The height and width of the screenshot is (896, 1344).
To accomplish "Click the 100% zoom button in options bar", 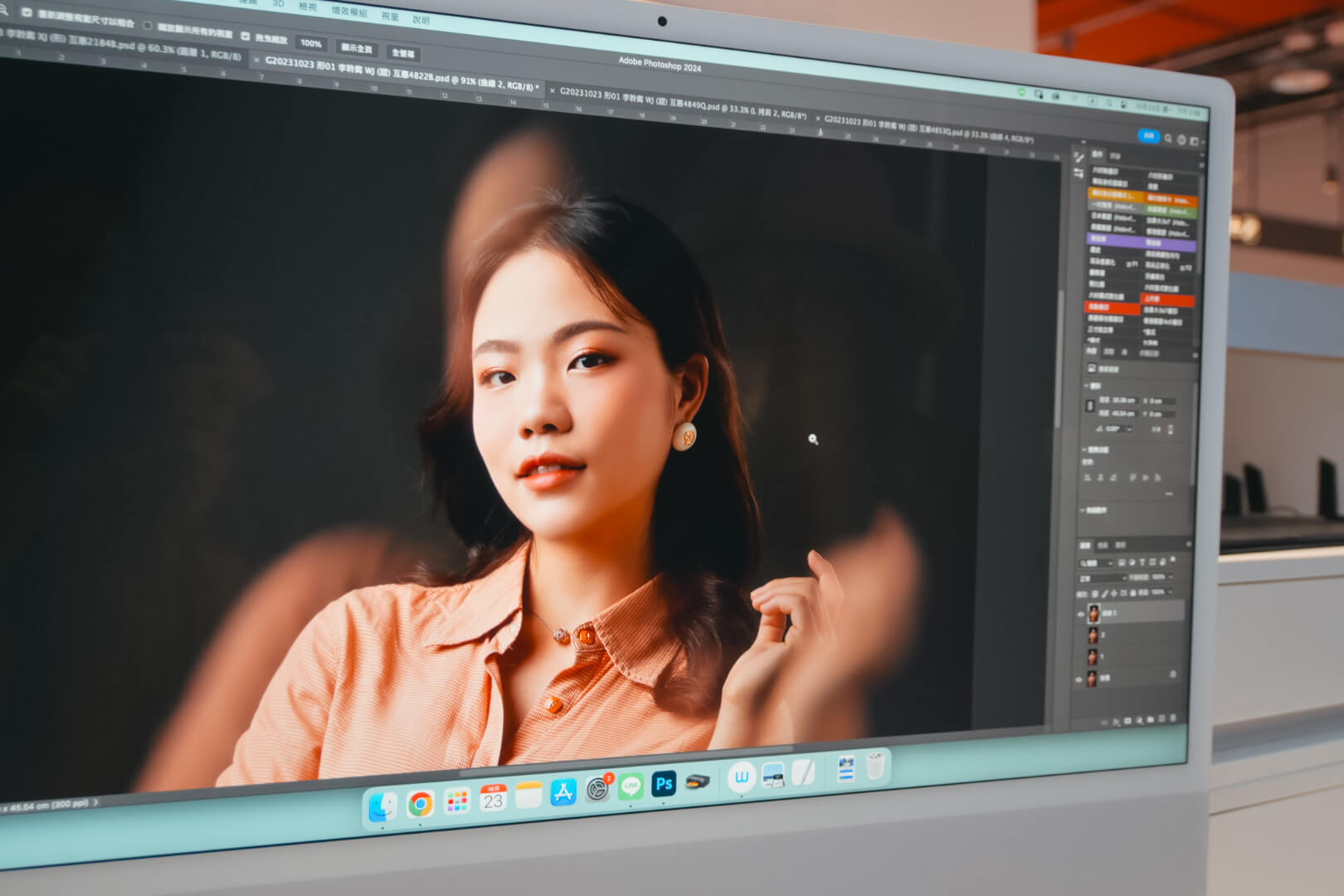I will pyautogui.click(x=311, y=43).
